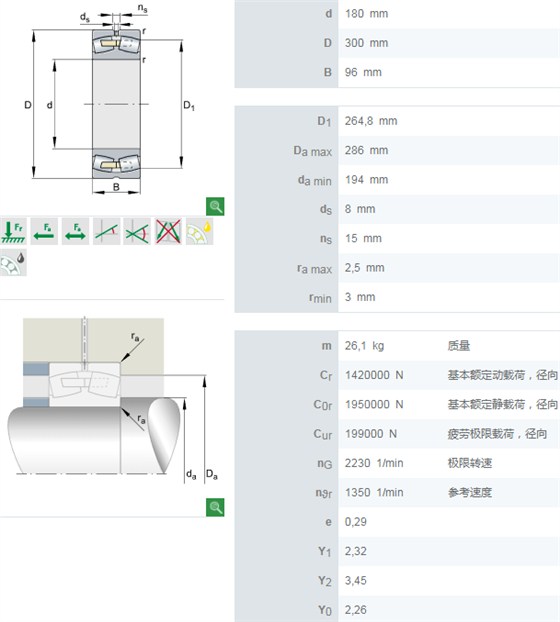Image resolution: width=560 pixels, height=622 pixels.
Task: Select the single-direction axial load Fa icon
Action: (x=44, y=231)
